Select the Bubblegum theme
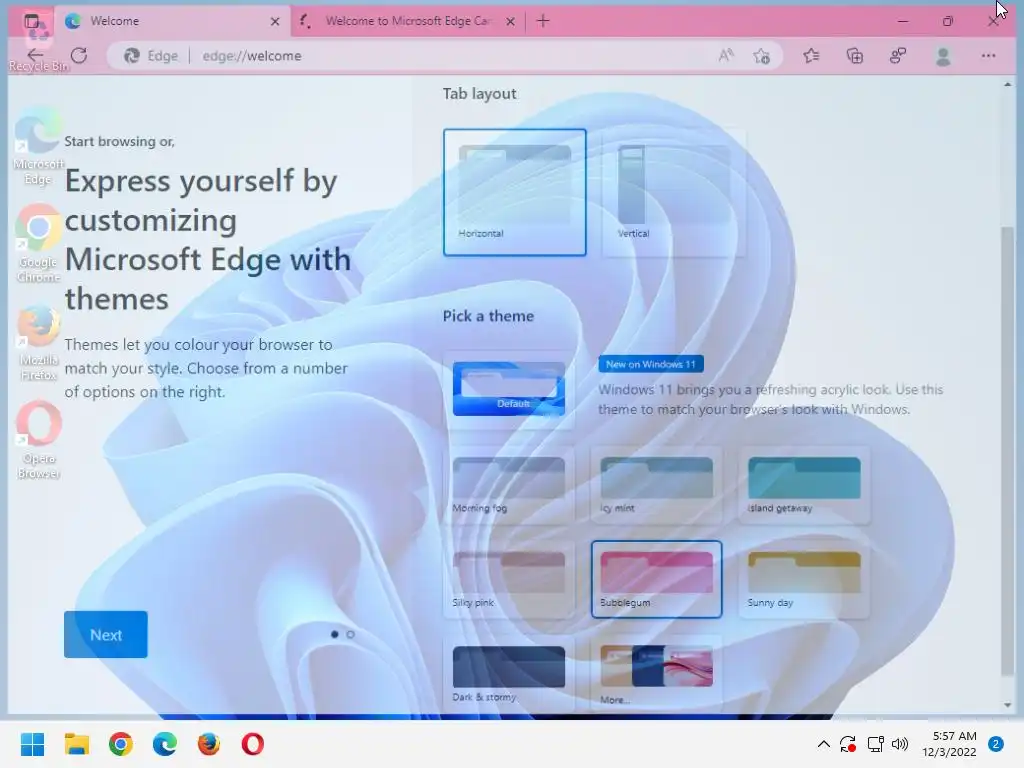 coord(656,579)
